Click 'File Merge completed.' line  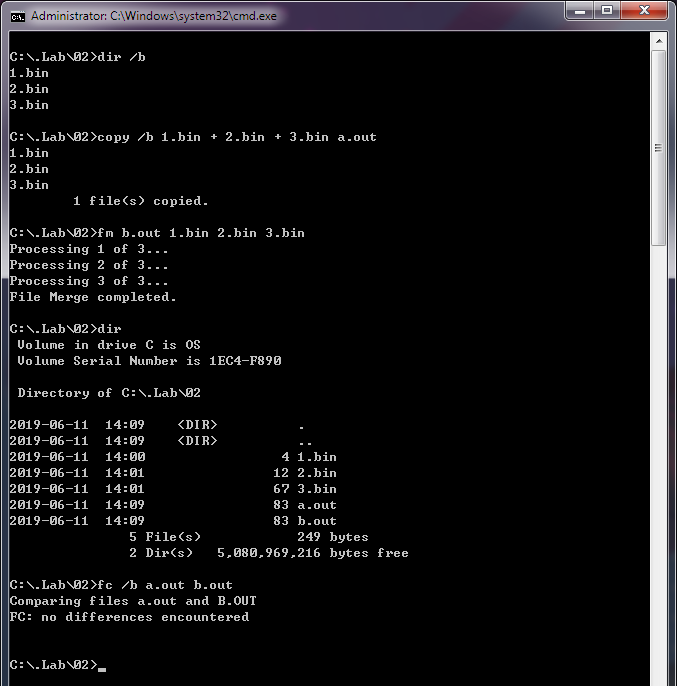click(x=93, y=297)
